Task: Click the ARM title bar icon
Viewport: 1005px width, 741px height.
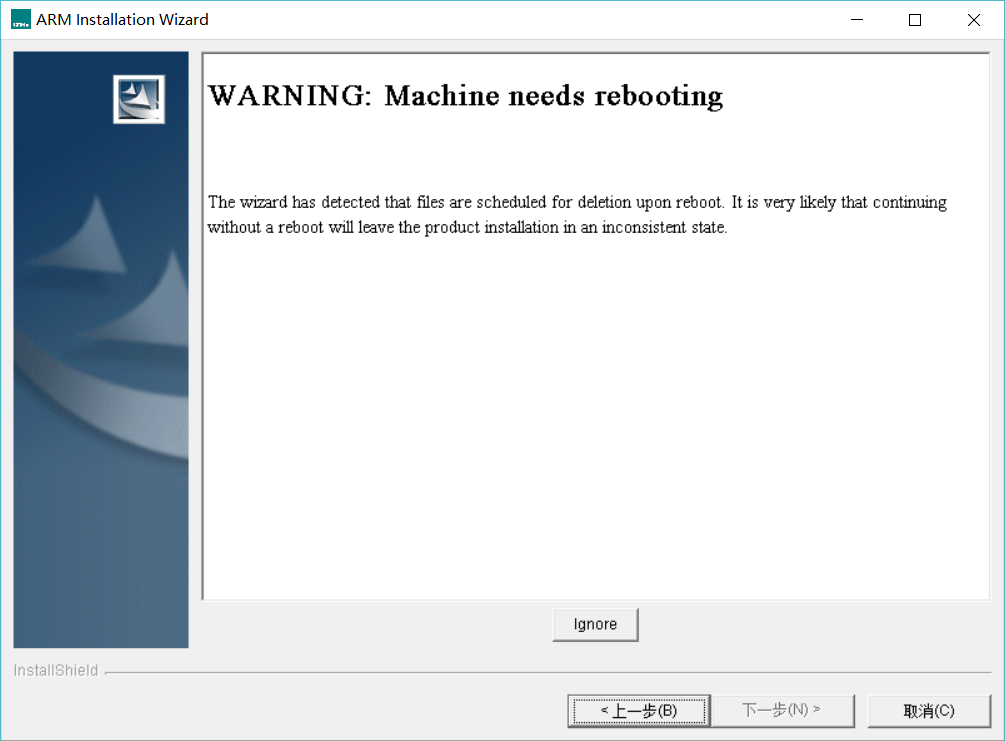Action: 21,20
